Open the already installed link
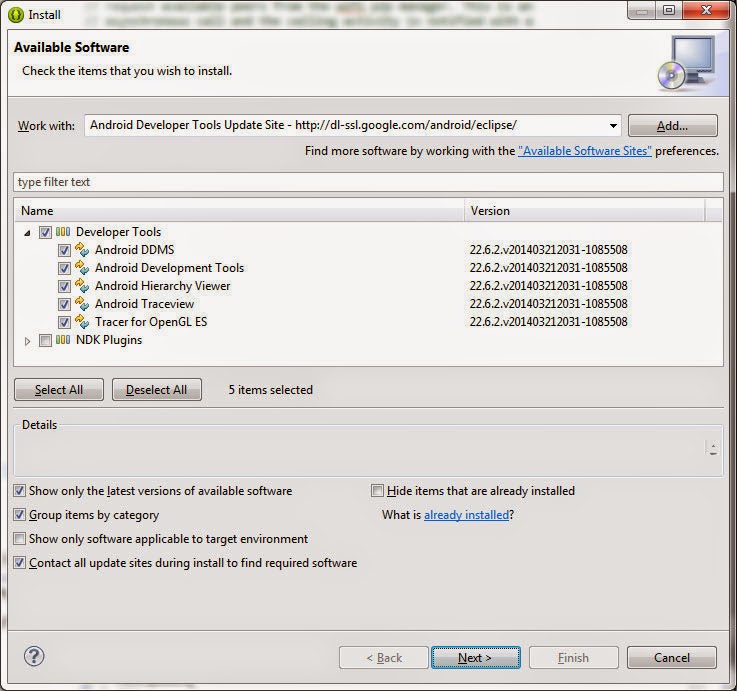 466,515
